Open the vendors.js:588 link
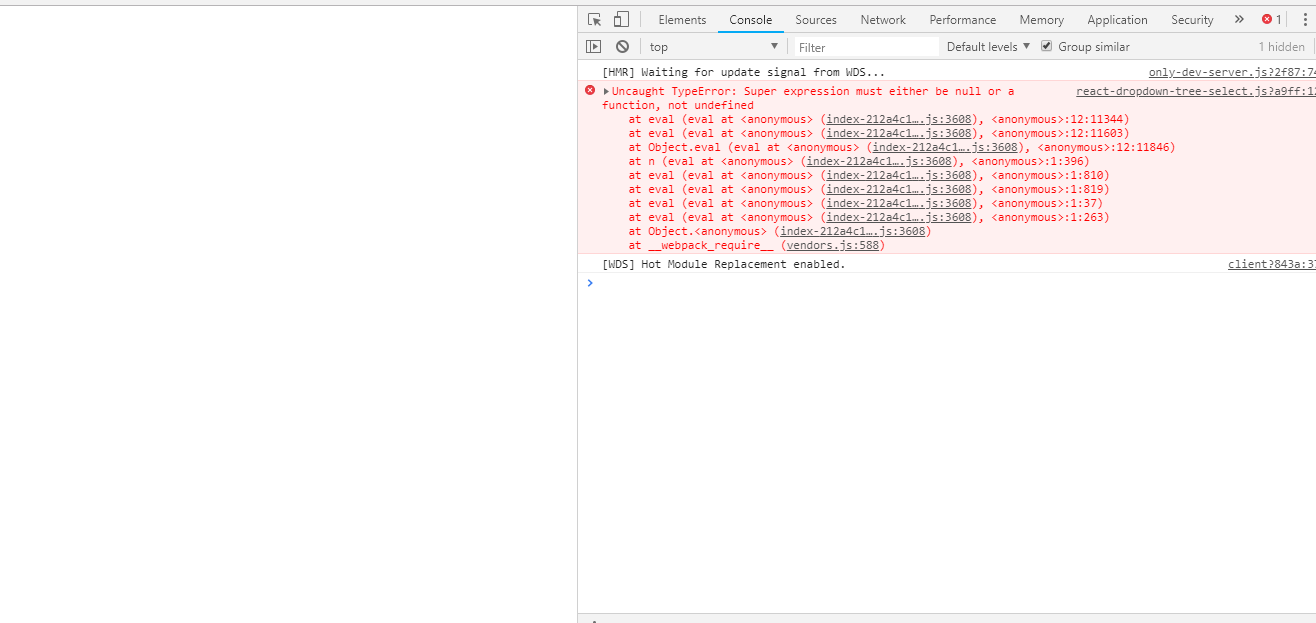The image size is (1316, 623). click(x=834, y=245)
